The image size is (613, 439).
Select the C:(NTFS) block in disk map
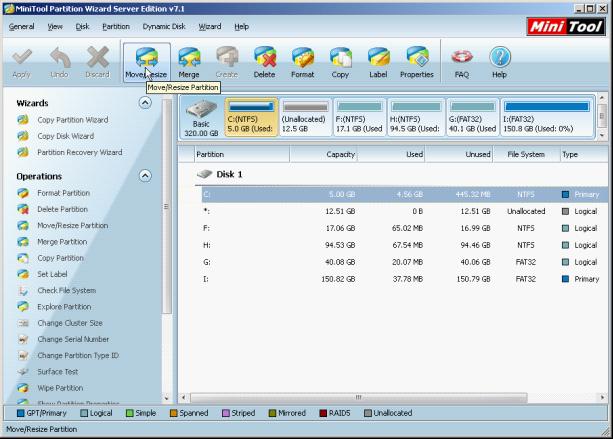(251, 117)
